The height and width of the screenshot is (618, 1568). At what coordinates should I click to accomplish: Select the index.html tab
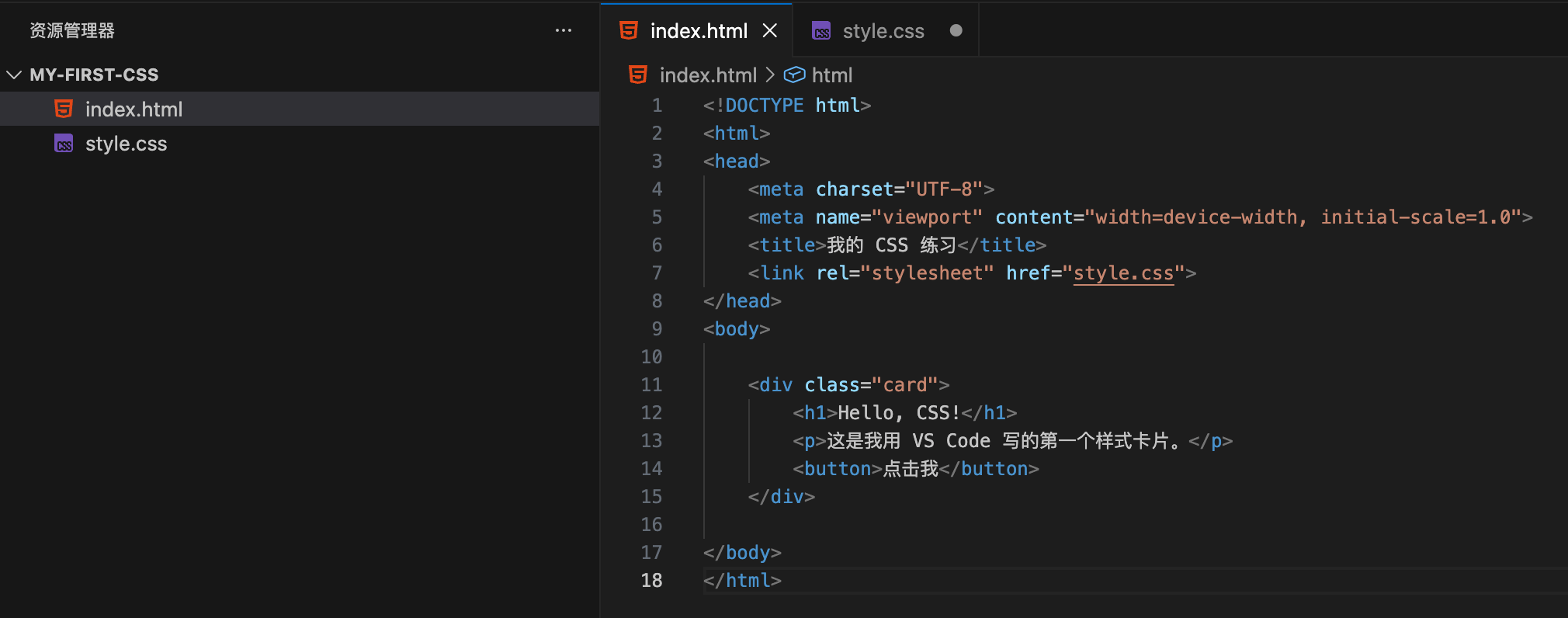pos(698,31)
